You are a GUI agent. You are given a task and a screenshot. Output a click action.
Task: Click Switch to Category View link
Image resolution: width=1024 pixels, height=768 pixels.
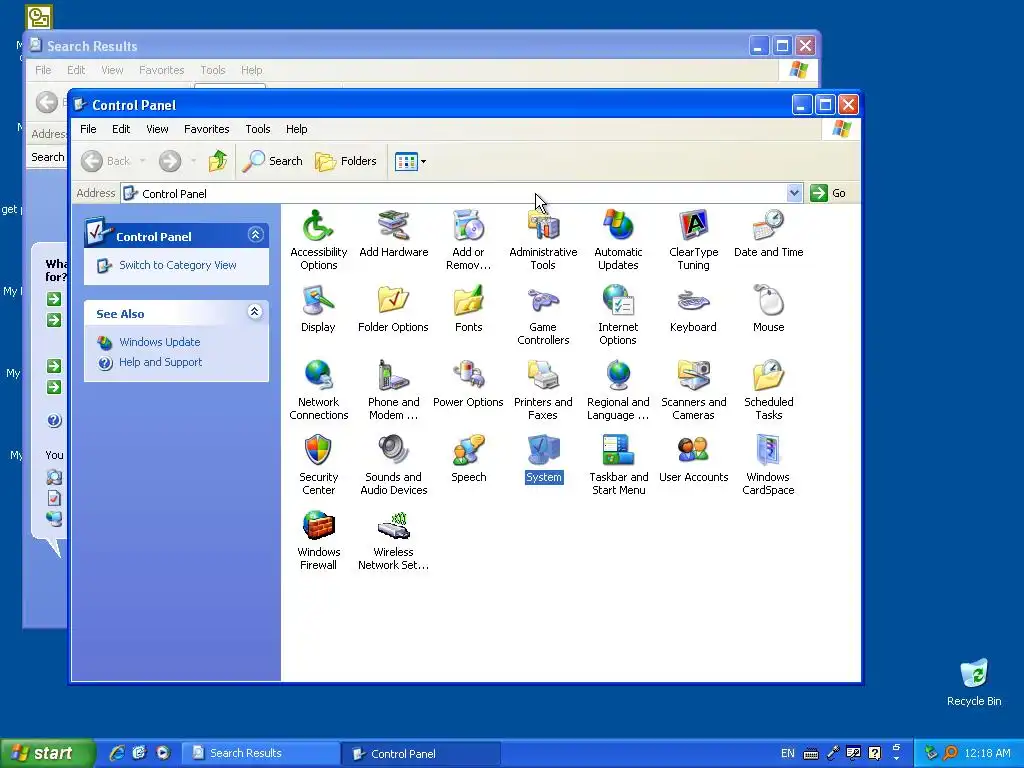(x=177, y=265)
